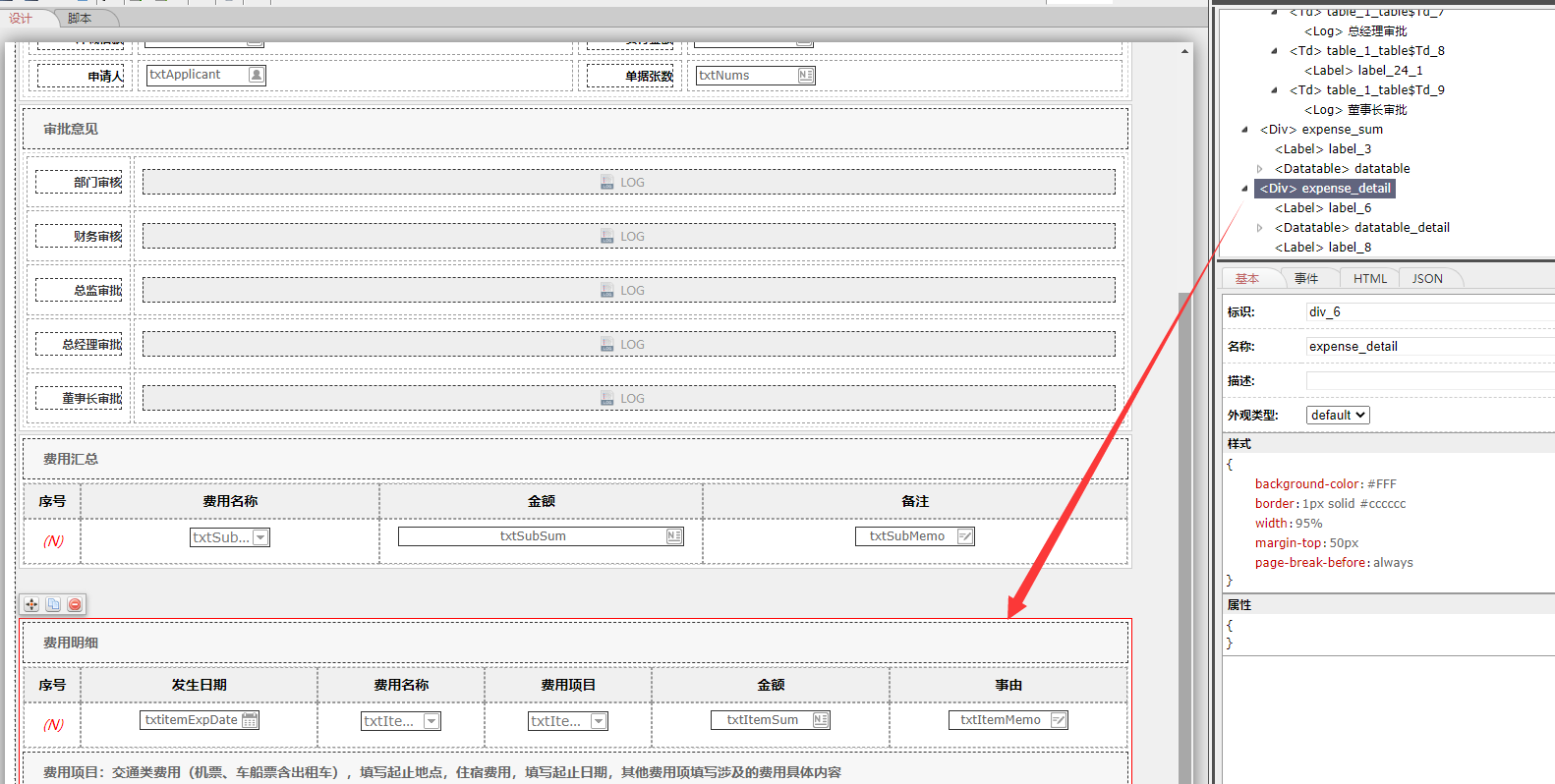Click the LOG icon in 部门审核 row
This screenshot has width=1555, height=784.
click(607, 183)
